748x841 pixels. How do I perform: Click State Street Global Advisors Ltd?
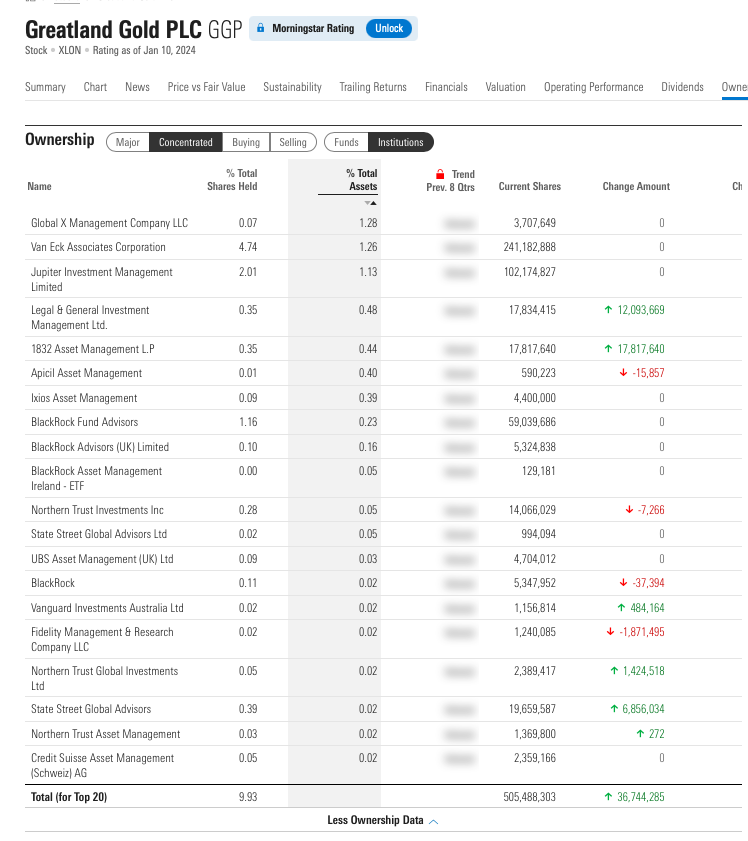99,534
